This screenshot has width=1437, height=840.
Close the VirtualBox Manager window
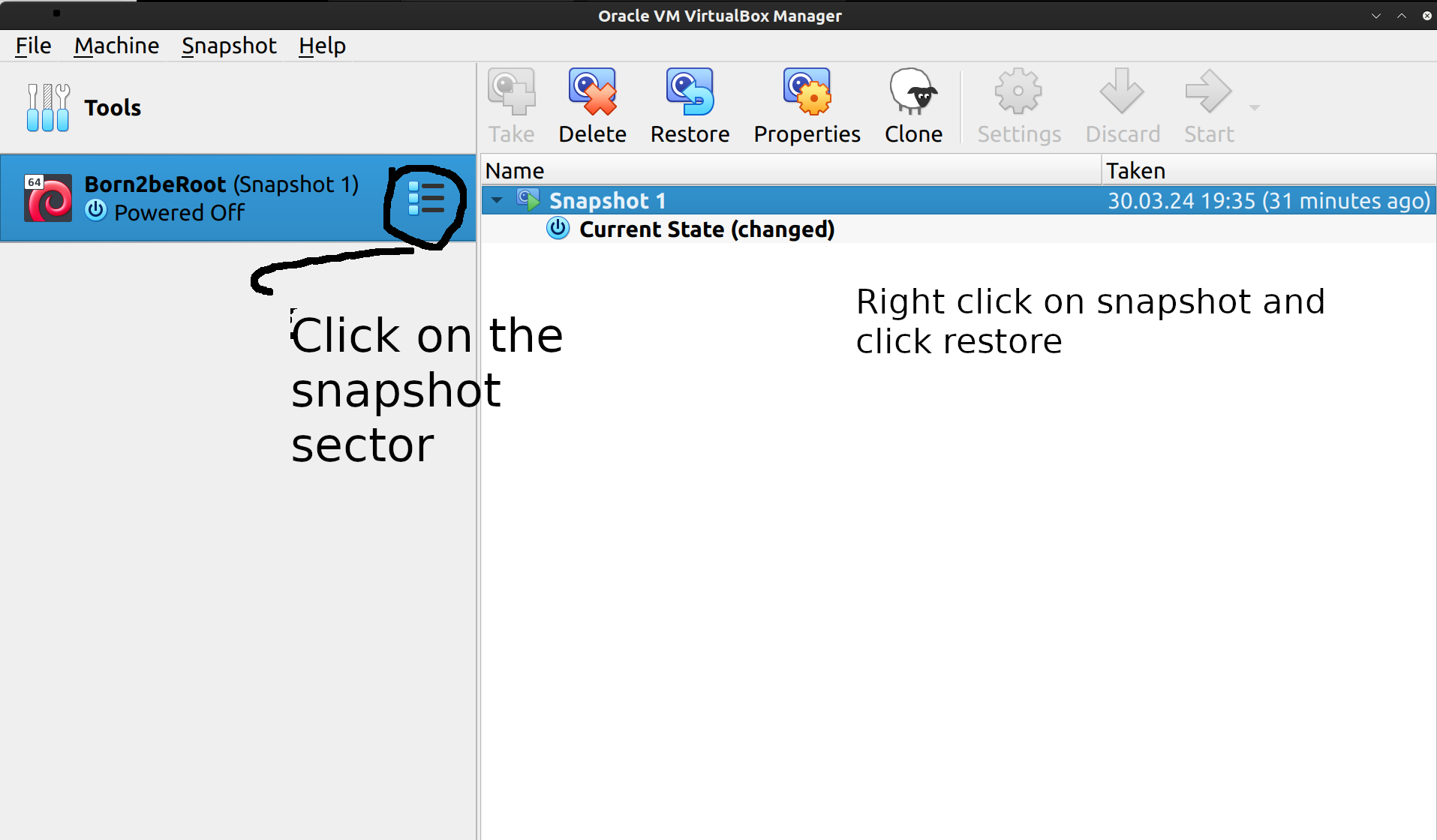pyautogui.click(x=1426, y=16)
